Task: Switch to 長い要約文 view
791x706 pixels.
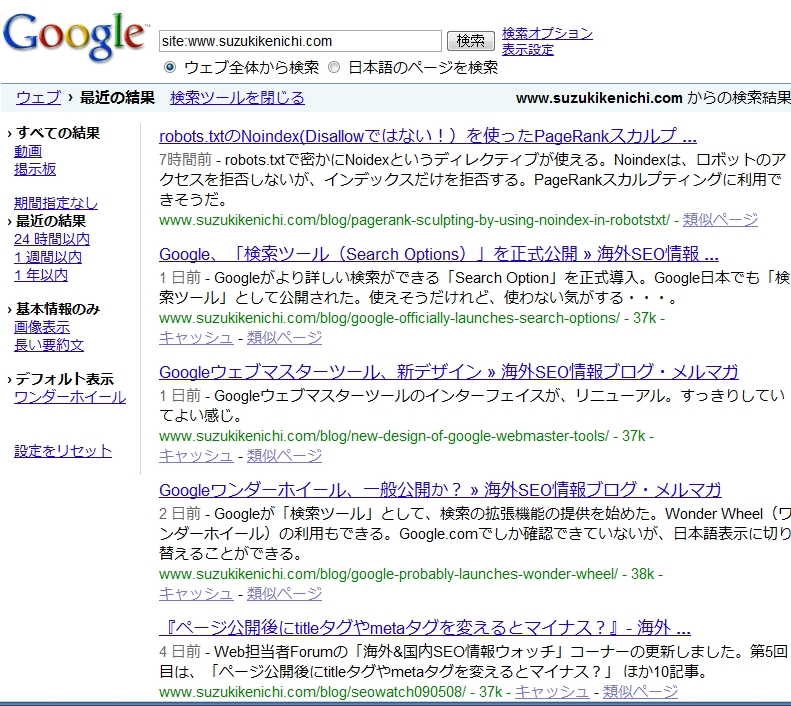Action: coord(49,345)
